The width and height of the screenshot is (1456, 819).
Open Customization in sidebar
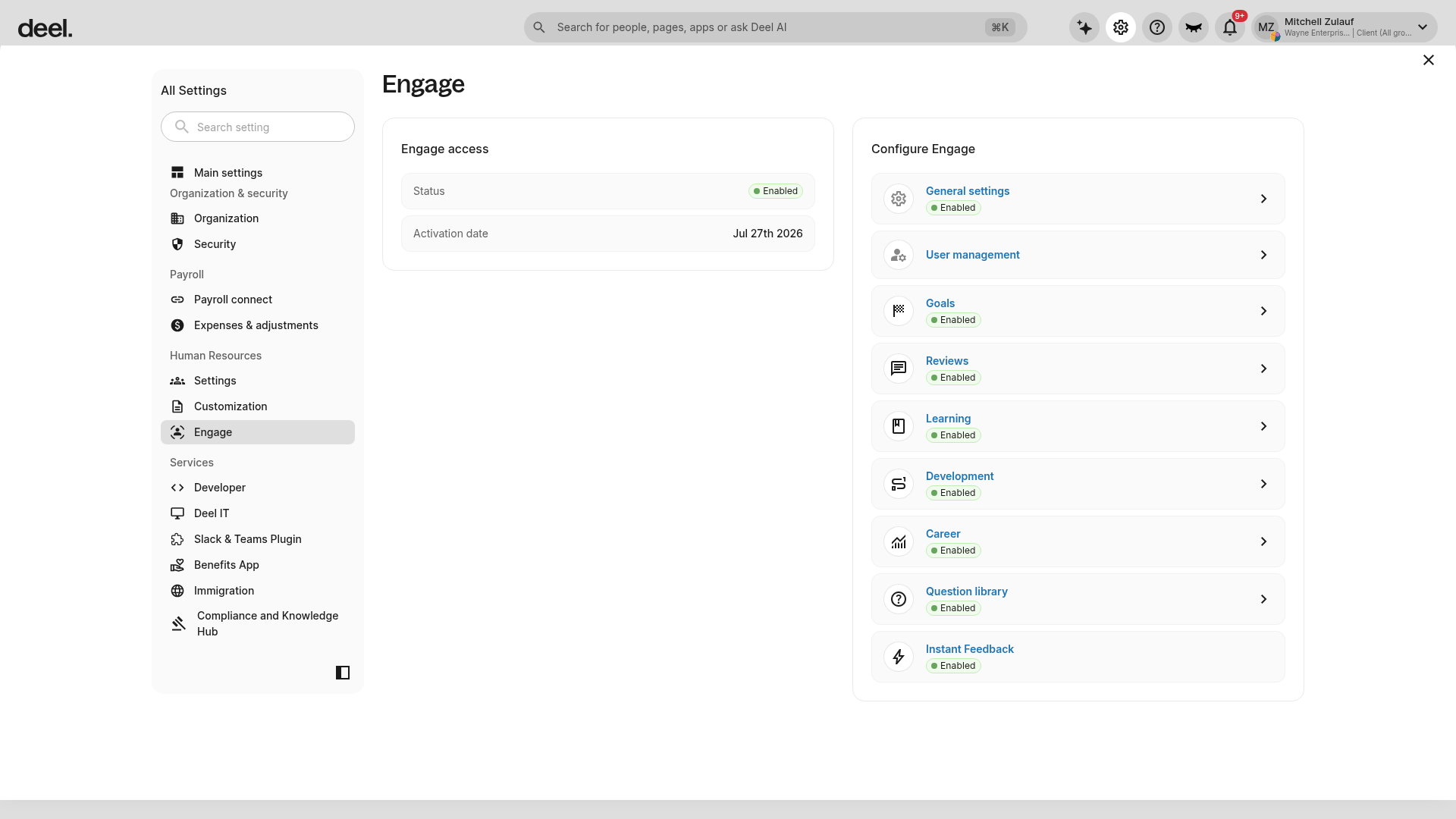pyautogui.click(x=258, y=406)
